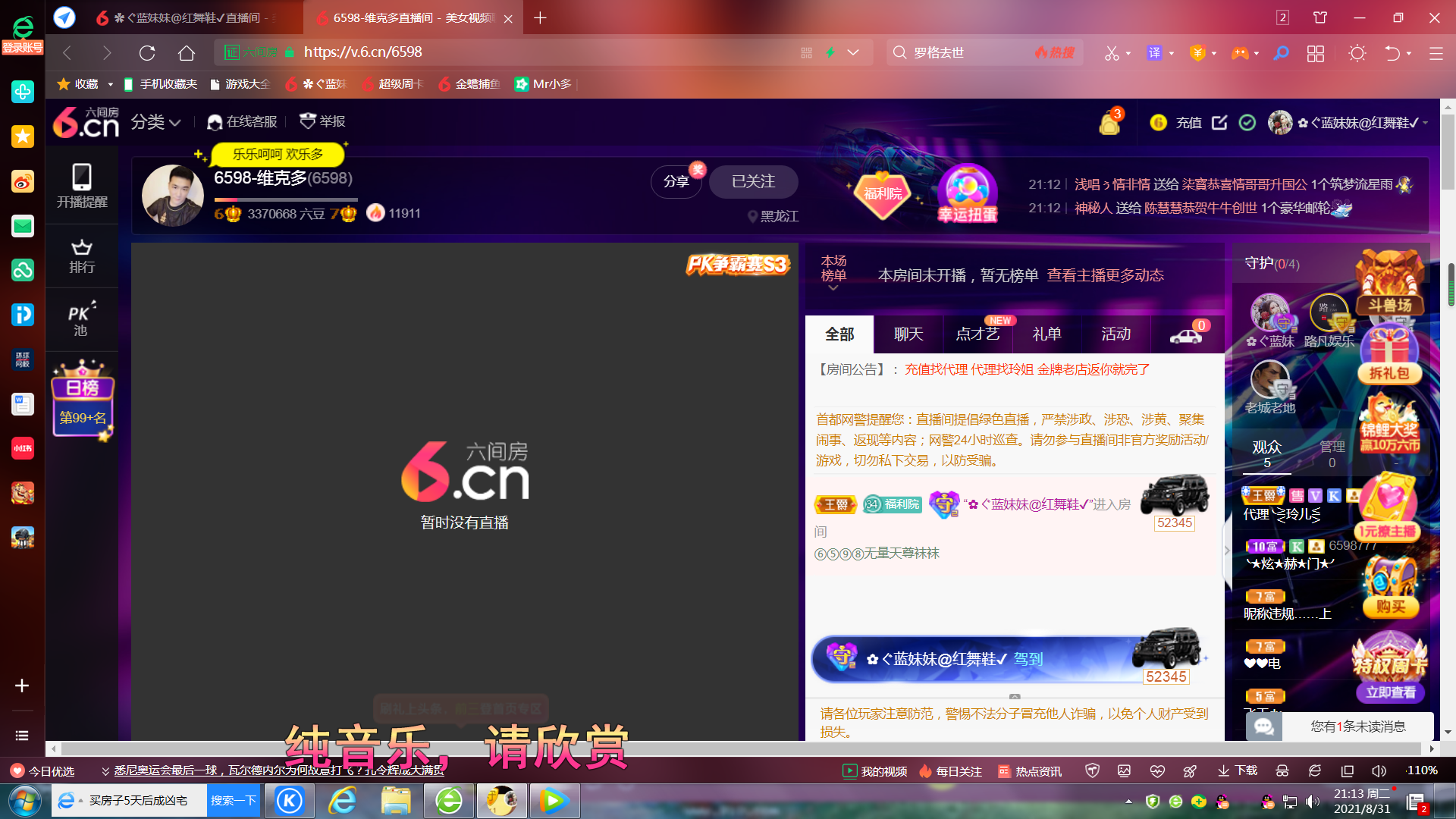Show hidden system tray icons arrow
Viewport: 1456px width, 819px height.
point(1128,801)
